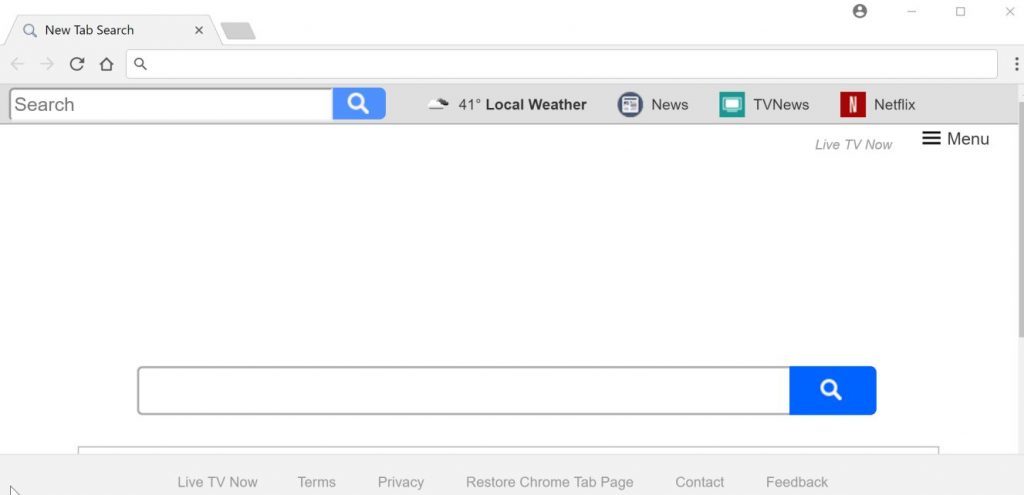Image resolution: width=1024 pixels, height=495 pixels.
Task: Click the Restore Chrome Tab Page link
Action: 549,482
